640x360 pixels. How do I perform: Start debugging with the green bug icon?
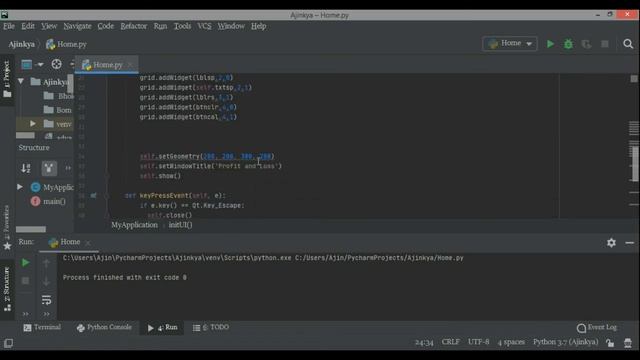568,44
